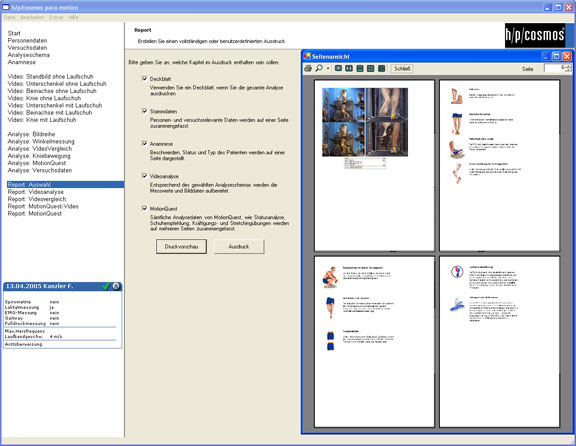
Task: Select Video: Beinachse ohne Laufschuh
Action: click(x=52, y=91)
